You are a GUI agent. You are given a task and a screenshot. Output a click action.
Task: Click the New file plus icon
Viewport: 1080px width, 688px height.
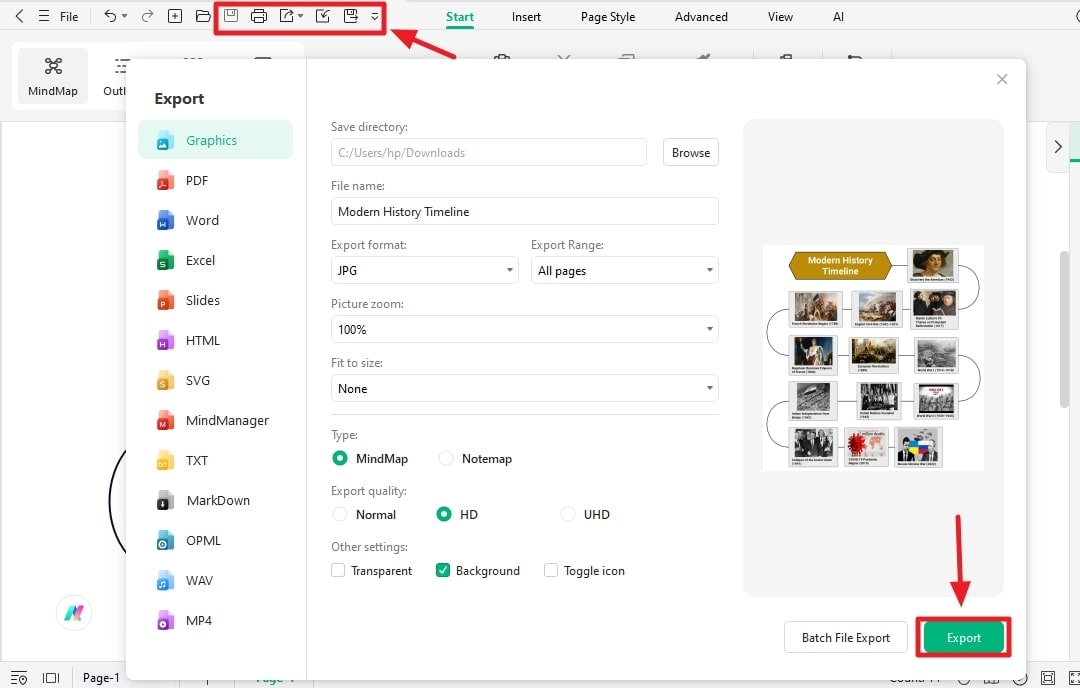[175, 16]
